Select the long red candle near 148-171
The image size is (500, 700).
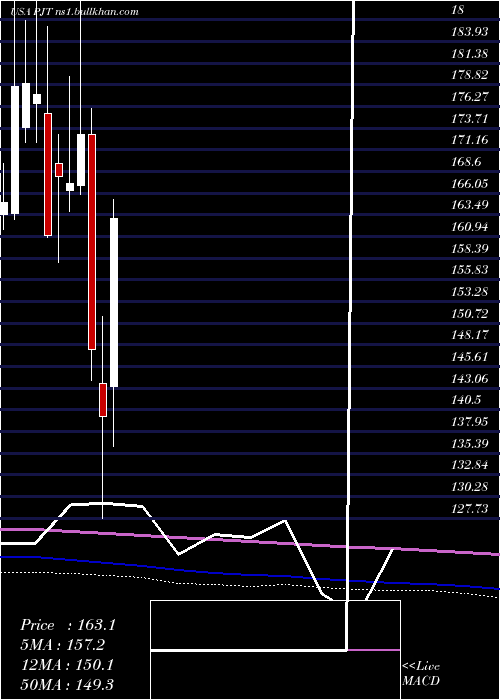click(92, 242)
